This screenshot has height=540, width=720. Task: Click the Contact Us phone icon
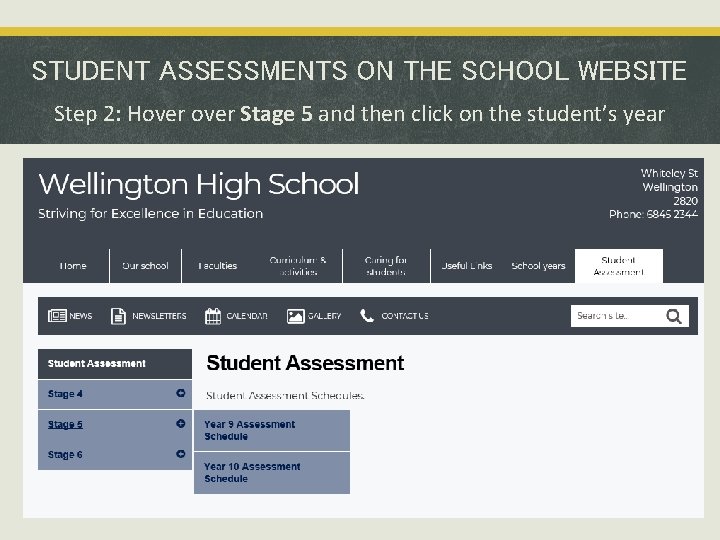pos(367,315)
